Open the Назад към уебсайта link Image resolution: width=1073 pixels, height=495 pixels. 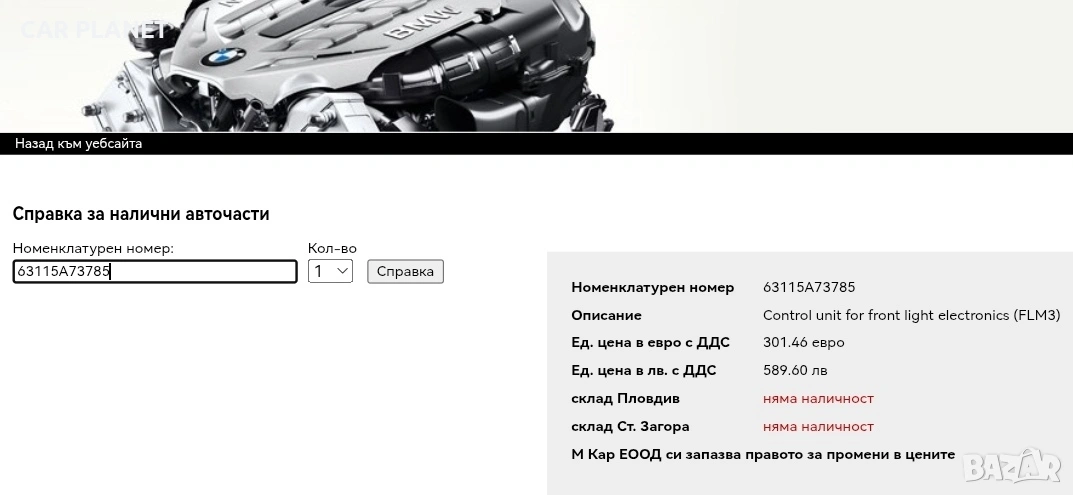pyautogui.click(x=79, y=144)
